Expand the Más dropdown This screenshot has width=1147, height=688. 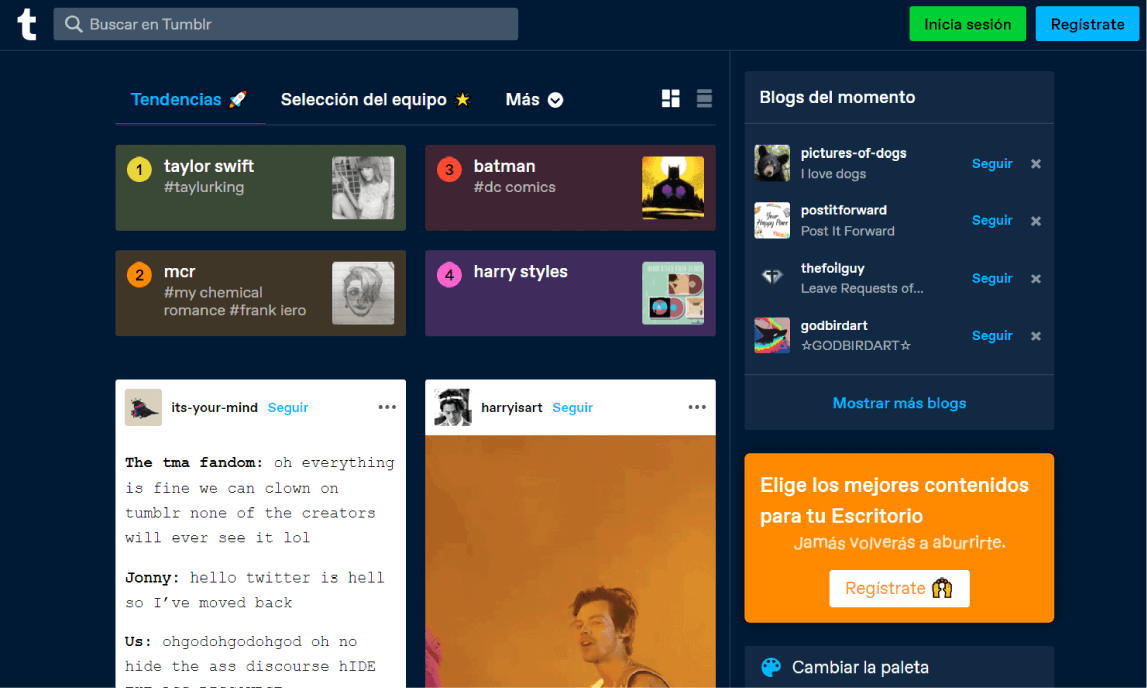click(534, 99)
